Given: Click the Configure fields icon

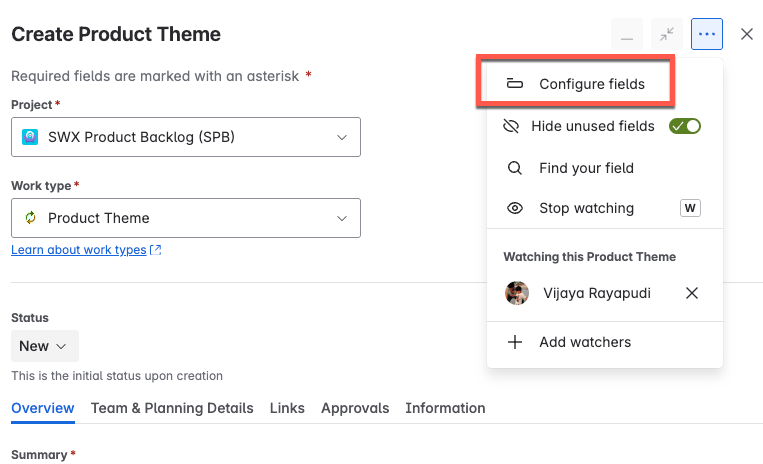Looking at the screenshot, I should coord(514,84).
